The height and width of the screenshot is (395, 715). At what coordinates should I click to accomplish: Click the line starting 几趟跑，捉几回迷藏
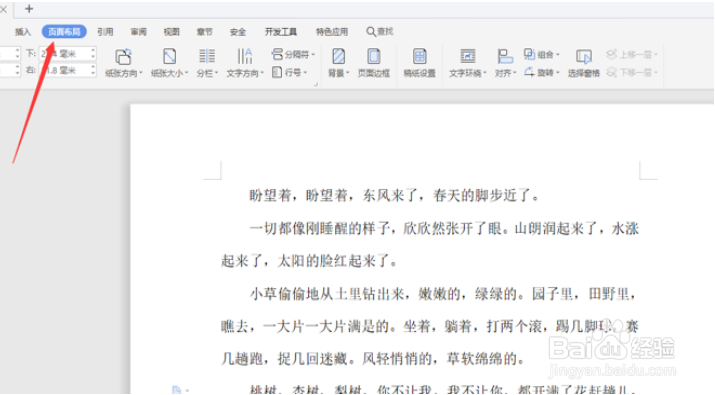tap(373, 359)
